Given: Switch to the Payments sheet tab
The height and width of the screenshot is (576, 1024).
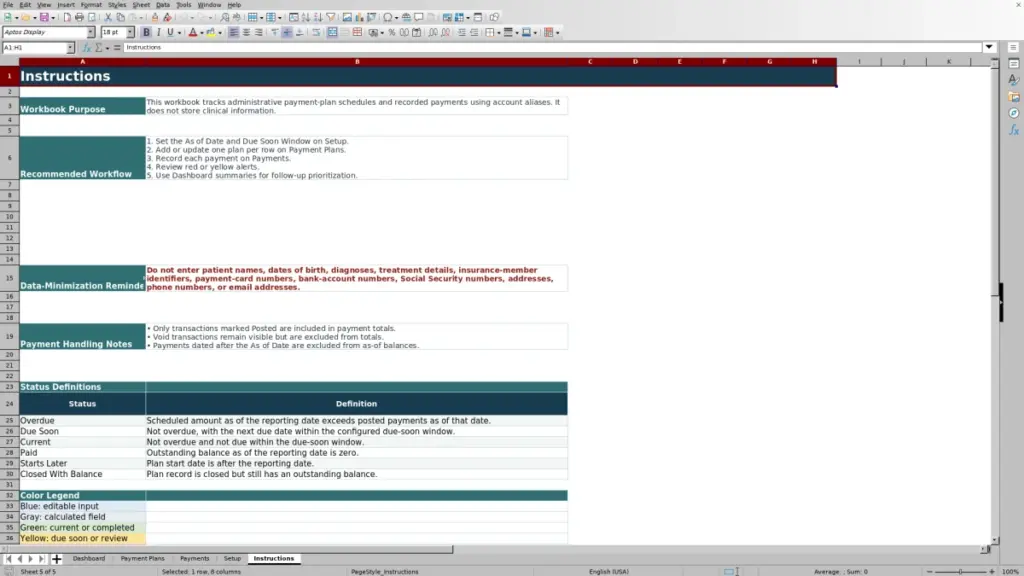Looking at the screenshot, I should point(195,558).
